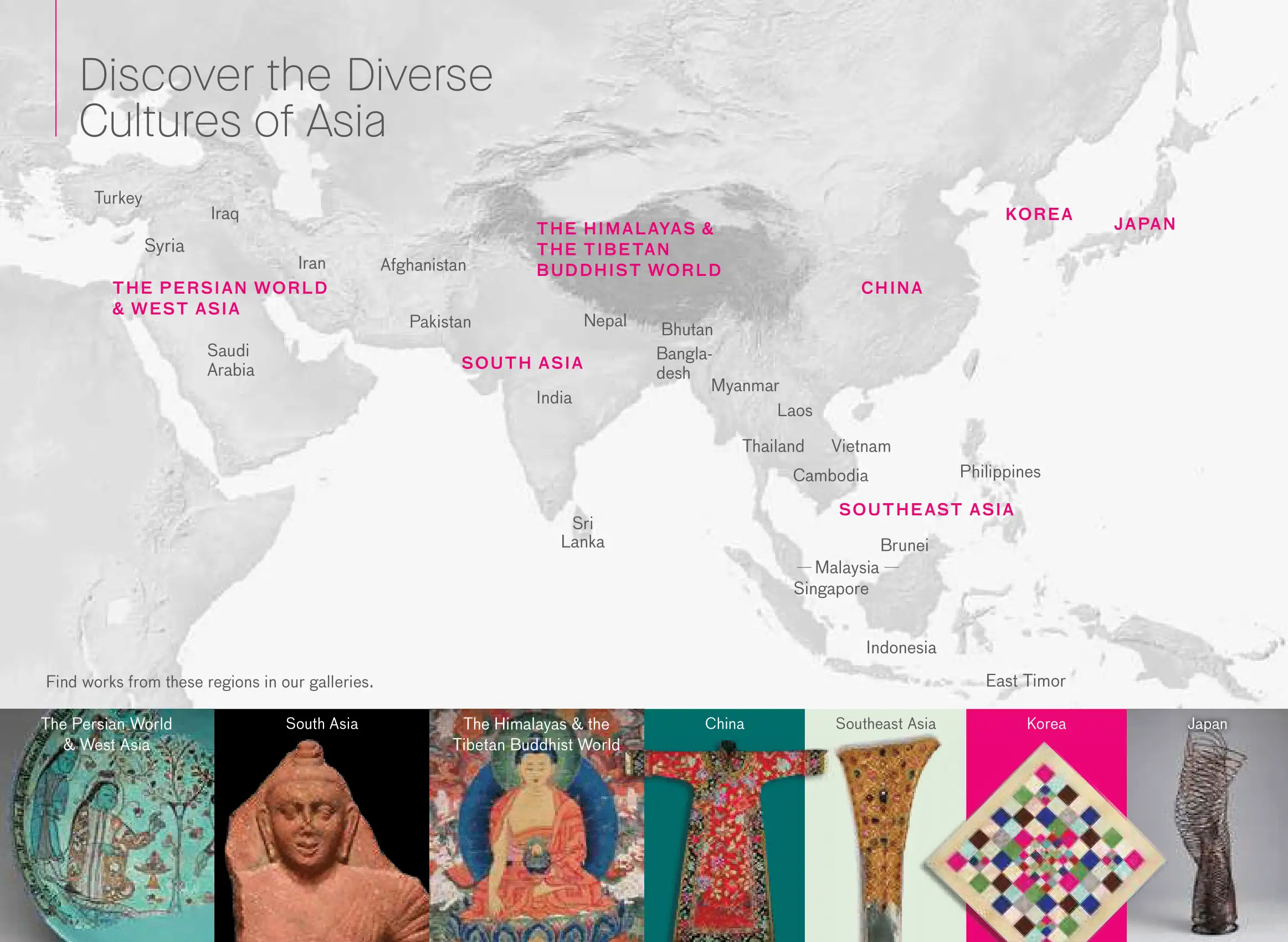This screenshot has width=1288, height=942.
Task: Click the India country label
Action: [x=554, y=397]
